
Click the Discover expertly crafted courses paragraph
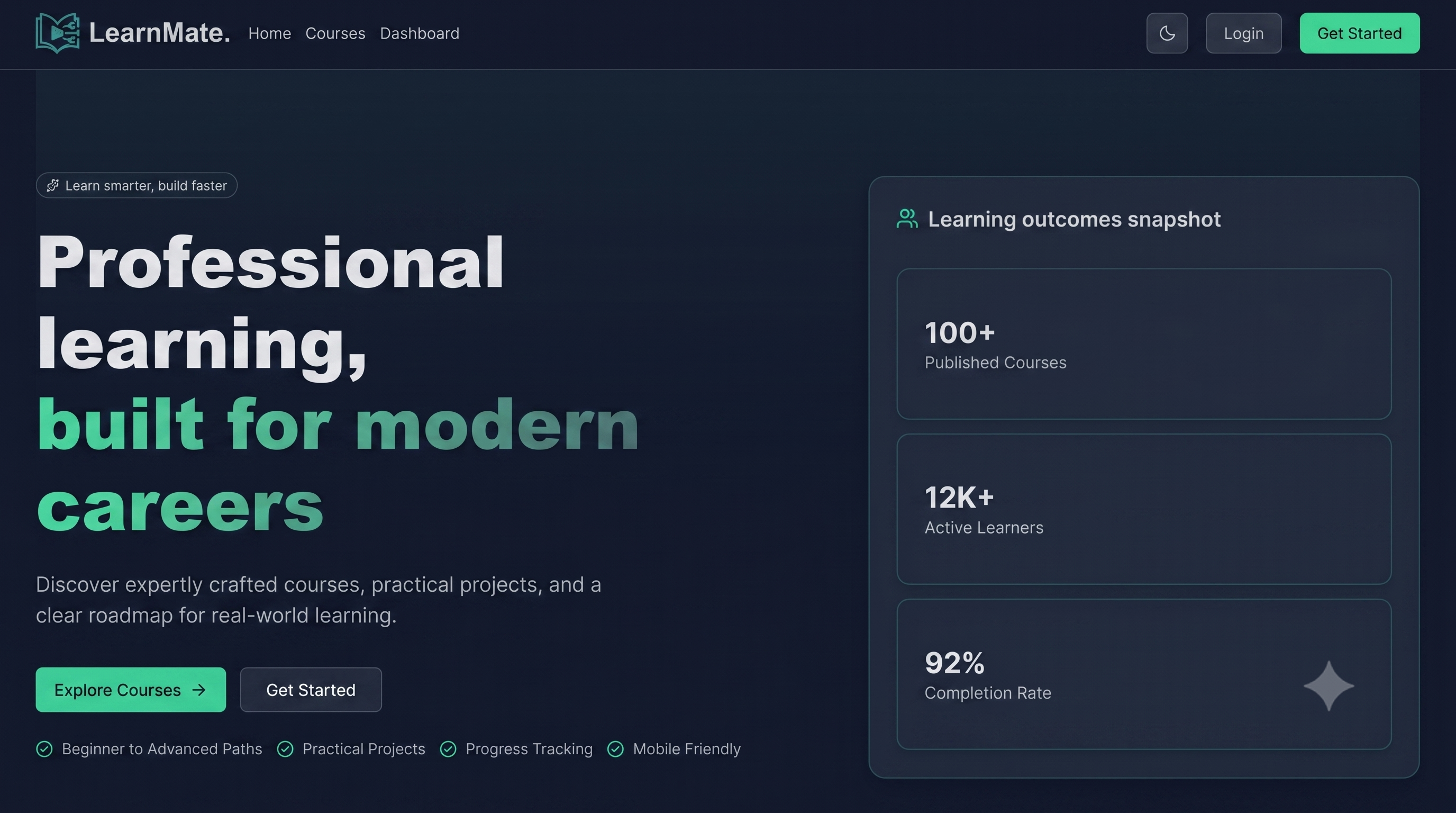318,600
